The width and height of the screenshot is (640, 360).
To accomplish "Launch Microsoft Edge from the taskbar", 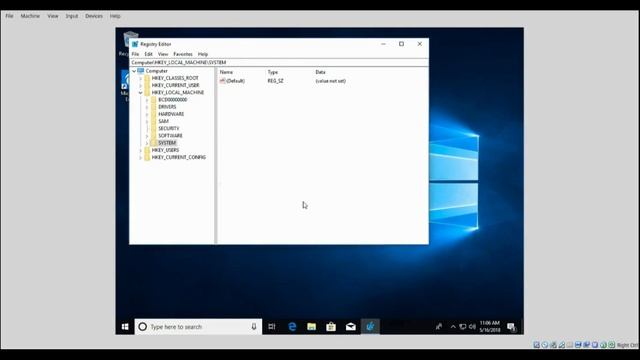I will pos(292,327).
